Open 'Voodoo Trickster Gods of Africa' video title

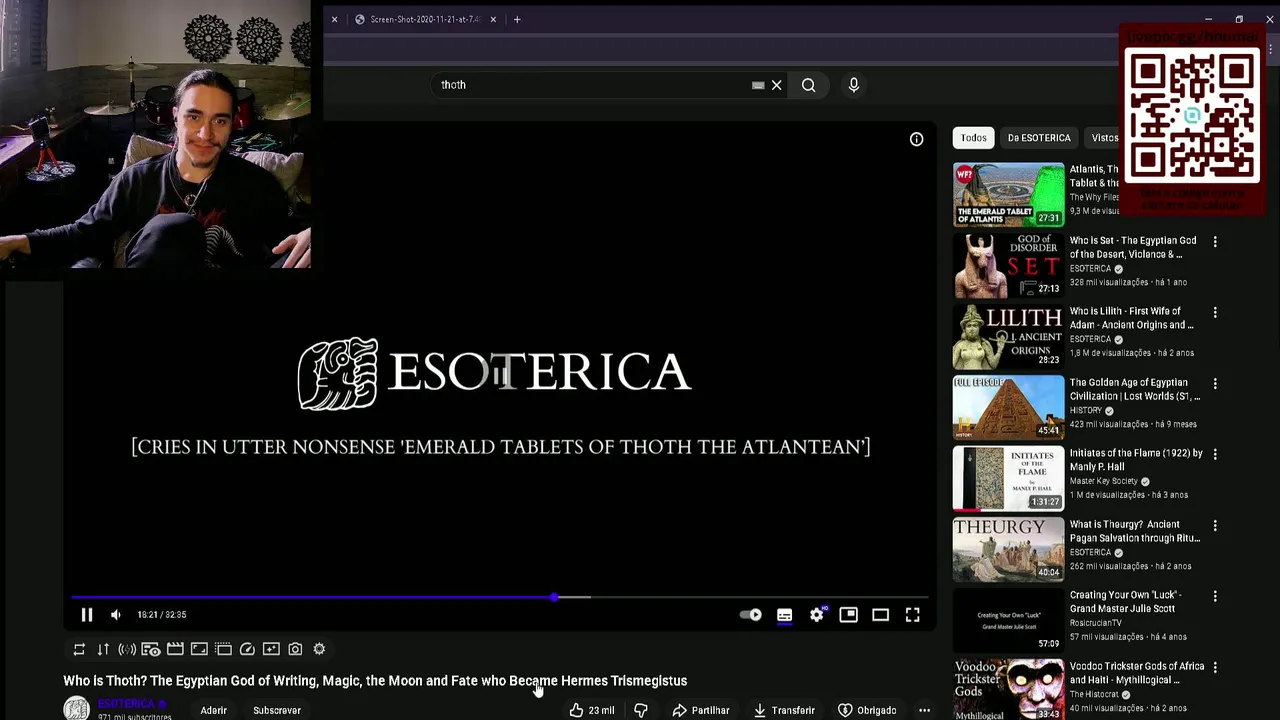[x=1136, y=673]
